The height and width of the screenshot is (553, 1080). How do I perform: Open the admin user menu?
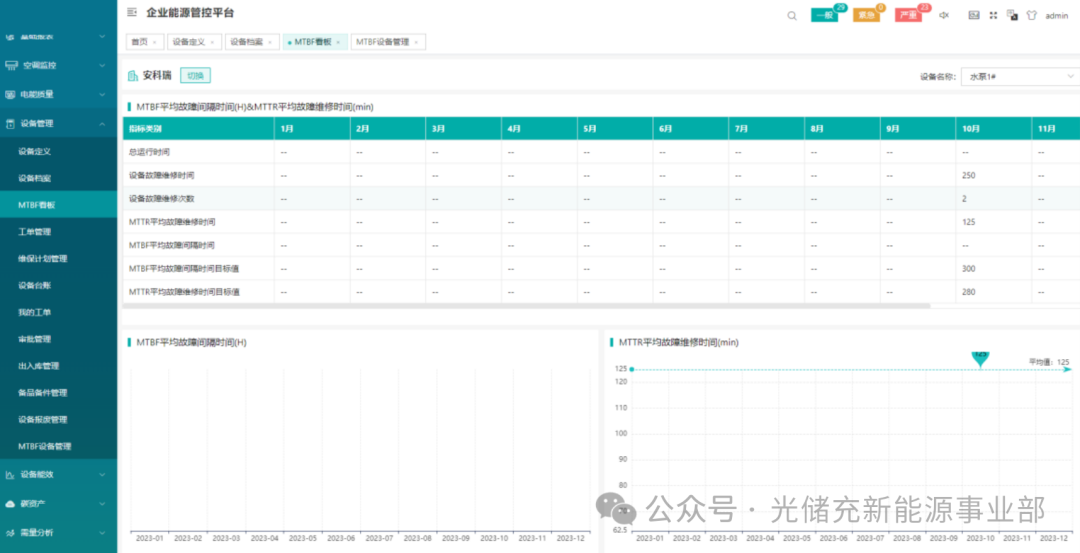[1057, 16]
